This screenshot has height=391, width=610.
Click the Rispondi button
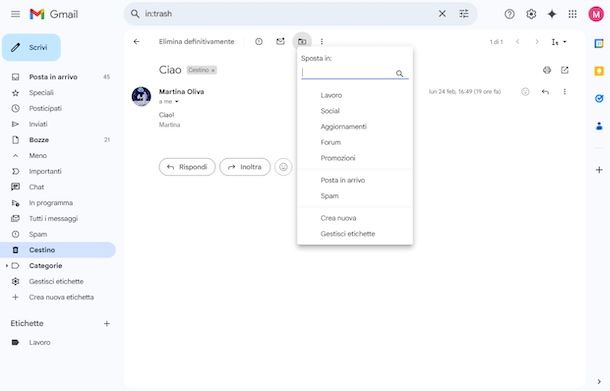click(x=187, y=167)
